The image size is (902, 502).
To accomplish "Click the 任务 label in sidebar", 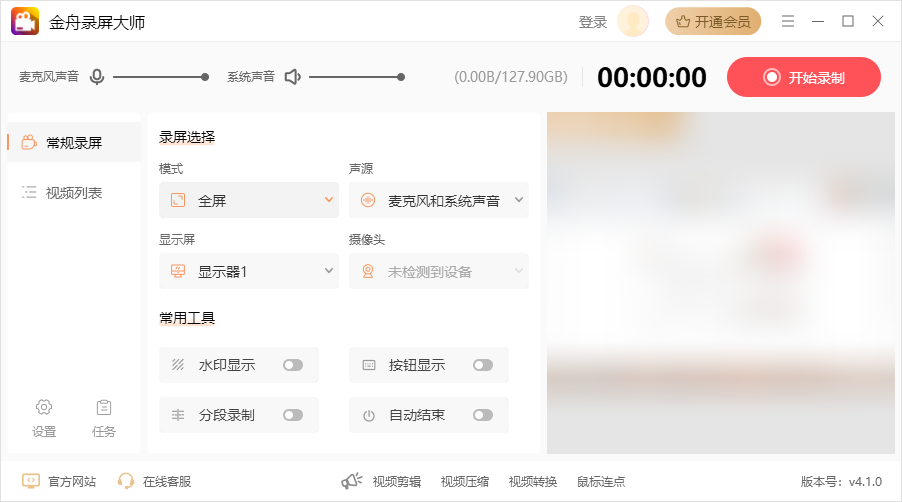I will click(x=104, y=431).
